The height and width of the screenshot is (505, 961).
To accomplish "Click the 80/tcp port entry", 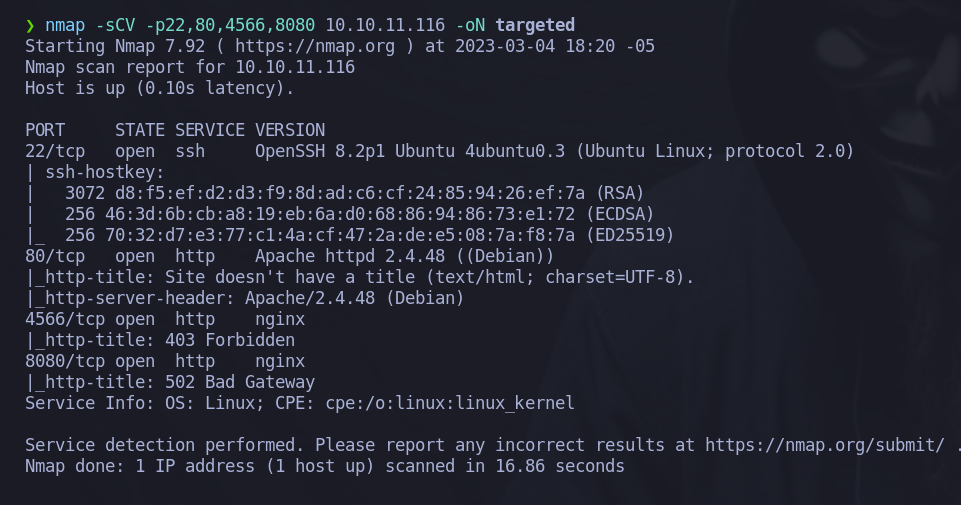I will (55, 256).
